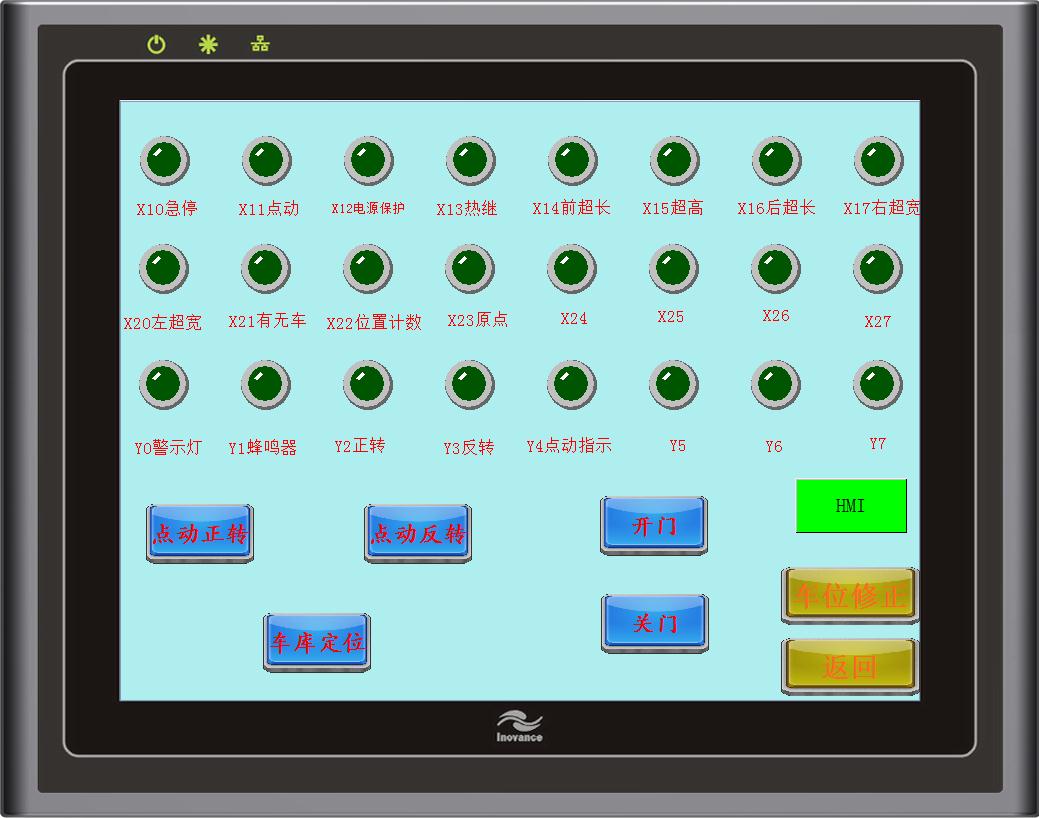The image size is (1039, 818).
Task: Click the Y1蜂鸣器 indicator lamp
Action: point(266,385)
